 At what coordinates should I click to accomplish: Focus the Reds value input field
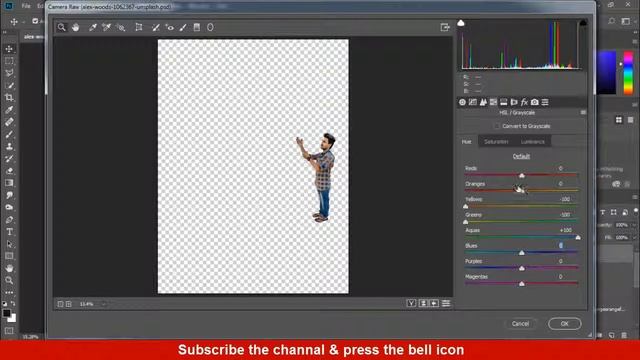[561, 168]
